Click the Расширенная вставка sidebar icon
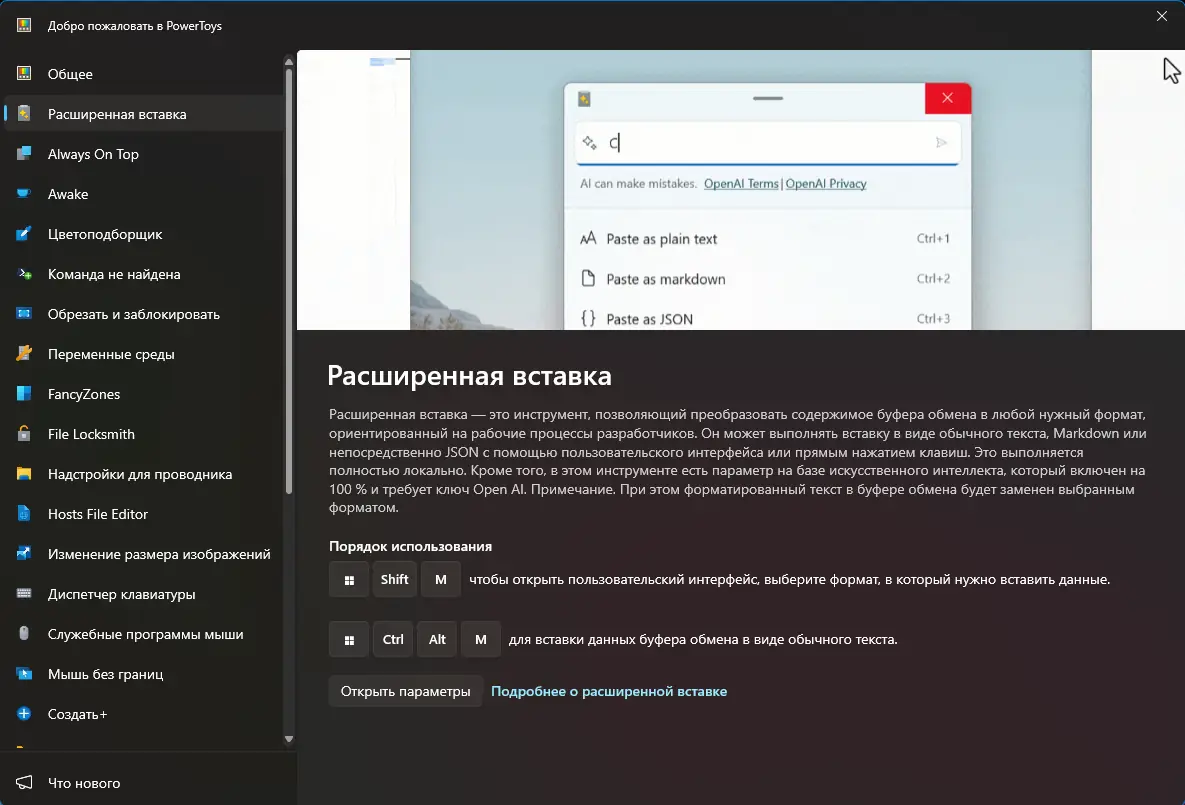 click(24, 113)
